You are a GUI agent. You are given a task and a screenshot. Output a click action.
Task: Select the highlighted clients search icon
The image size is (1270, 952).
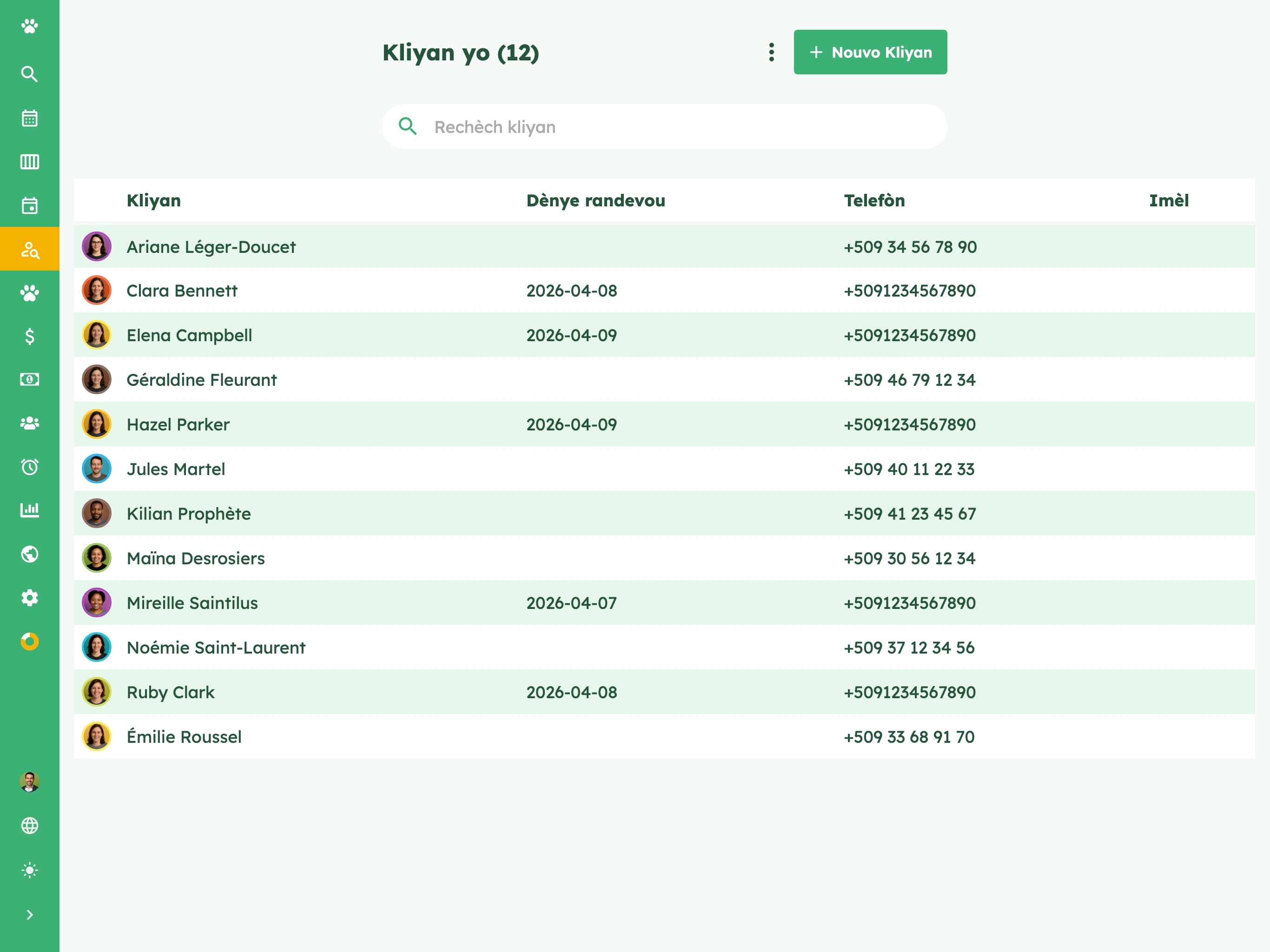pyautogui.click(x=29, y=249)
